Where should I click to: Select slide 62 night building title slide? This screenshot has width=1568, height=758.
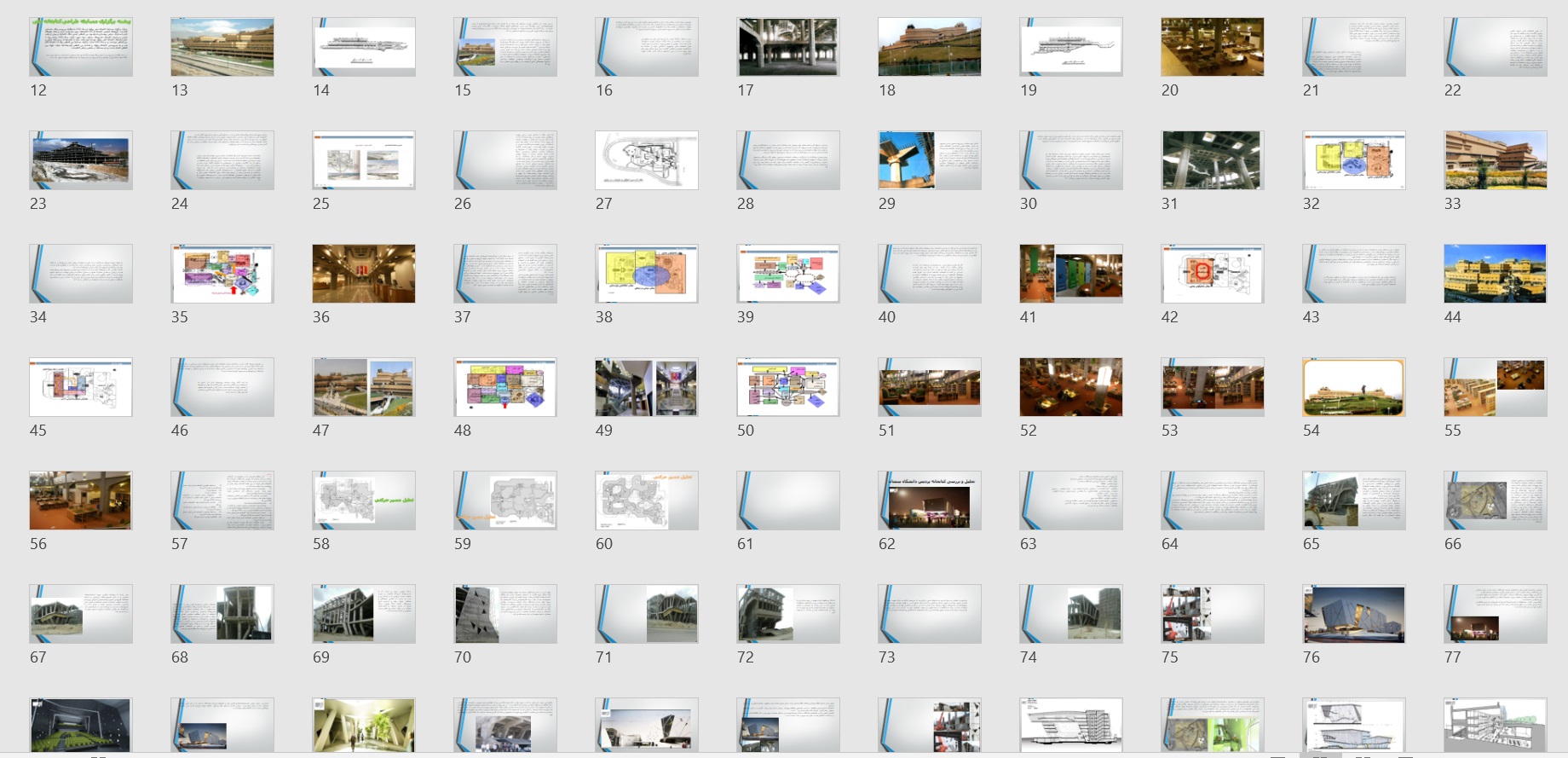(x=930, y=501)
